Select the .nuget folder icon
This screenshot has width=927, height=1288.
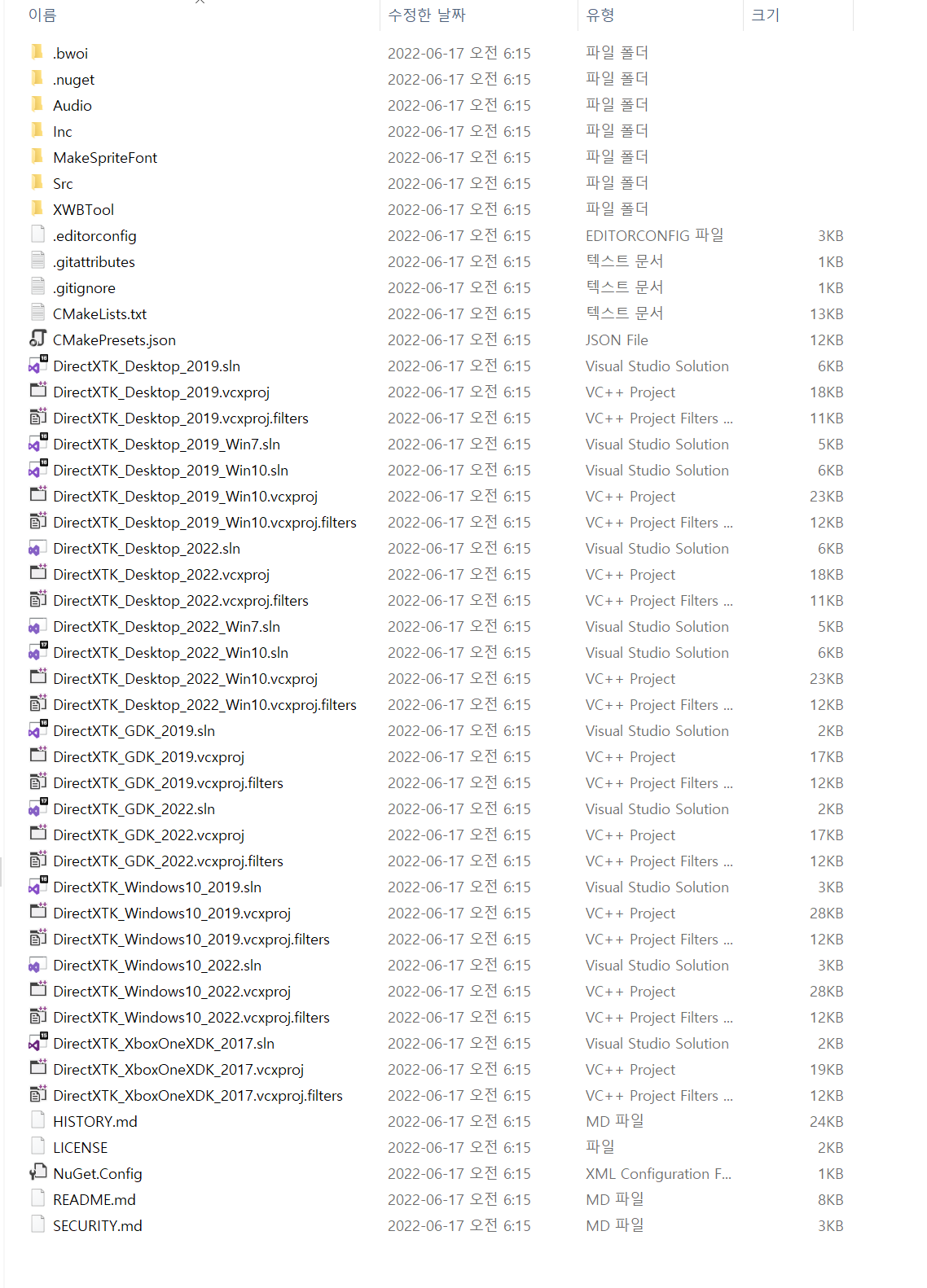tap(37, 79)
